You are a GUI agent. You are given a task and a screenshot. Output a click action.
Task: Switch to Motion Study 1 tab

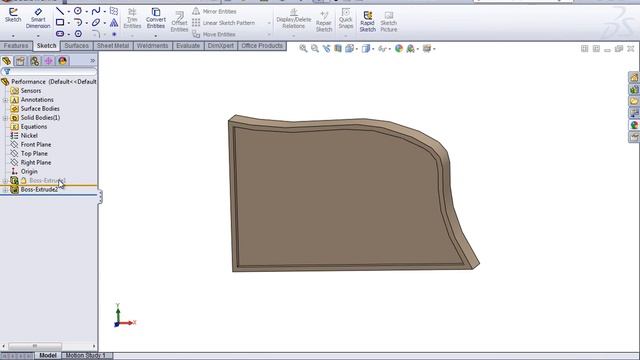(86, 356)
